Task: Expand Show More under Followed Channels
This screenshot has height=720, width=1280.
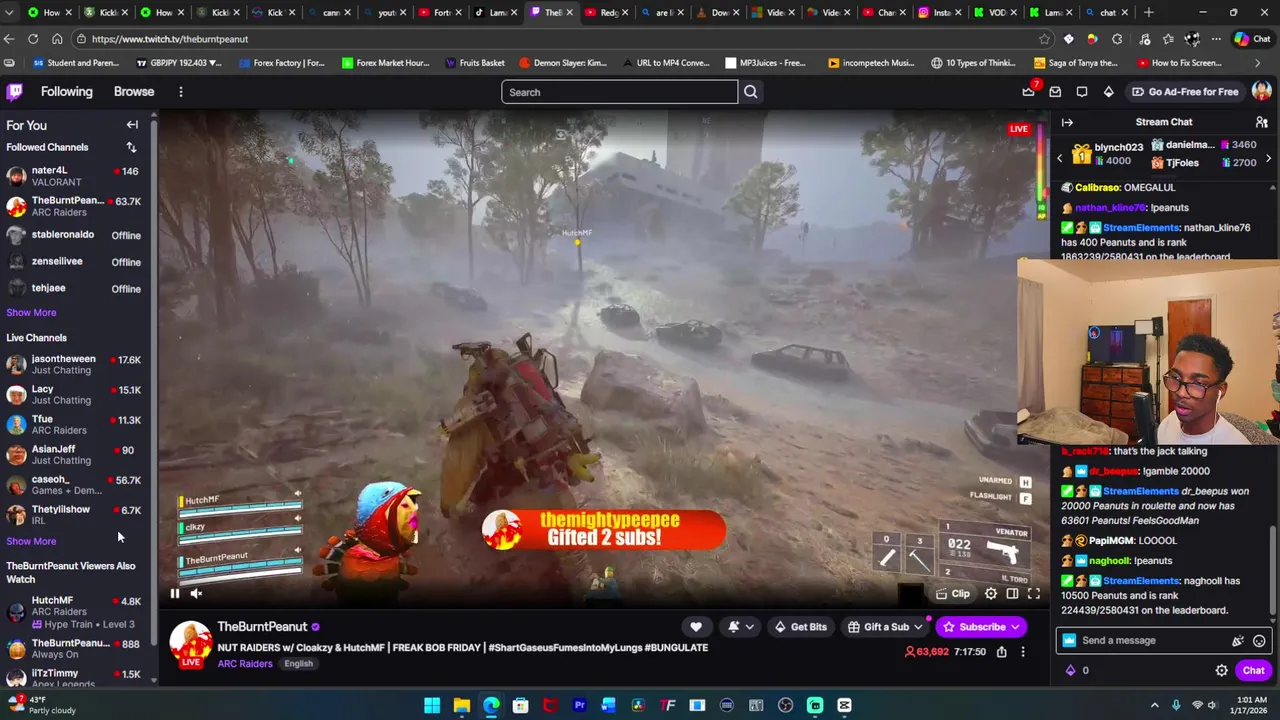Action: [x=31, y=312]
